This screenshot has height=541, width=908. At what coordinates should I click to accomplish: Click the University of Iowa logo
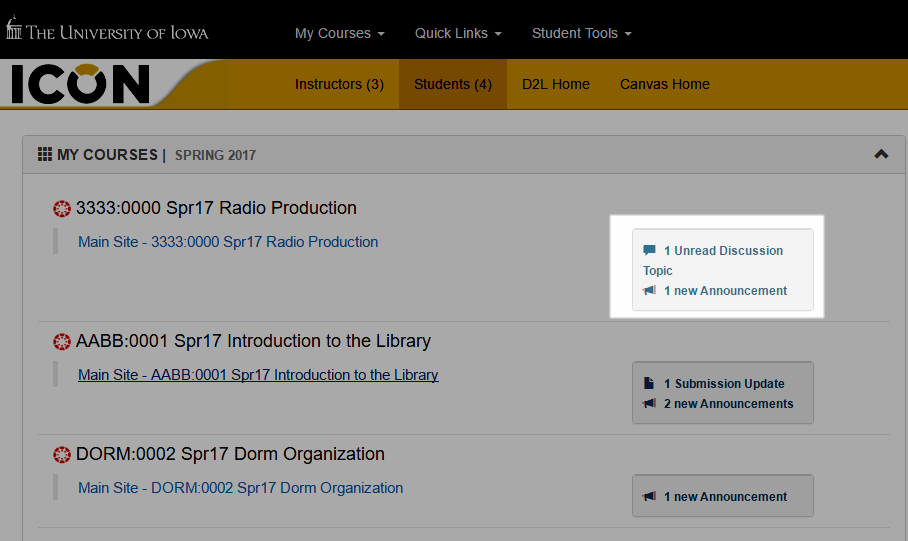coord(108,30)
